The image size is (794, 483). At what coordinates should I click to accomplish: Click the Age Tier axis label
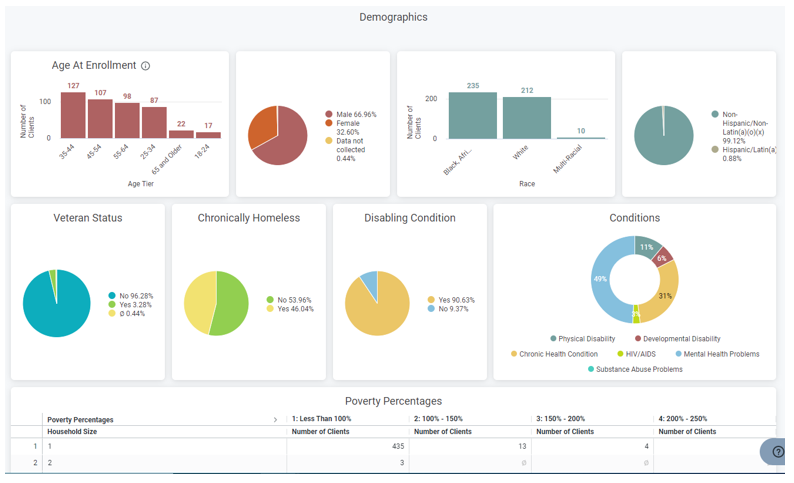tap(141, 184)
